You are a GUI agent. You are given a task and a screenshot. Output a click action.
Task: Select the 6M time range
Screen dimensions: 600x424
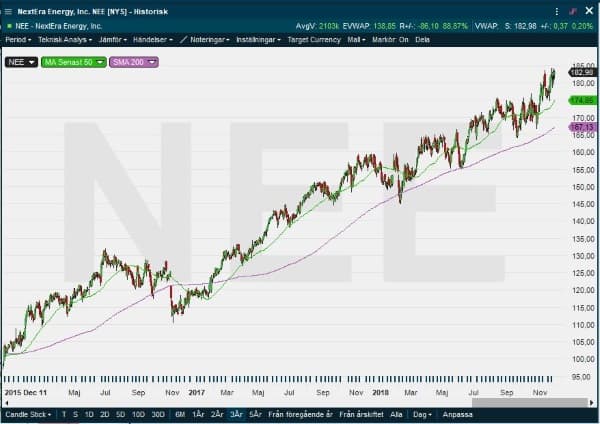pyautogui.click(x=180, y=414)
